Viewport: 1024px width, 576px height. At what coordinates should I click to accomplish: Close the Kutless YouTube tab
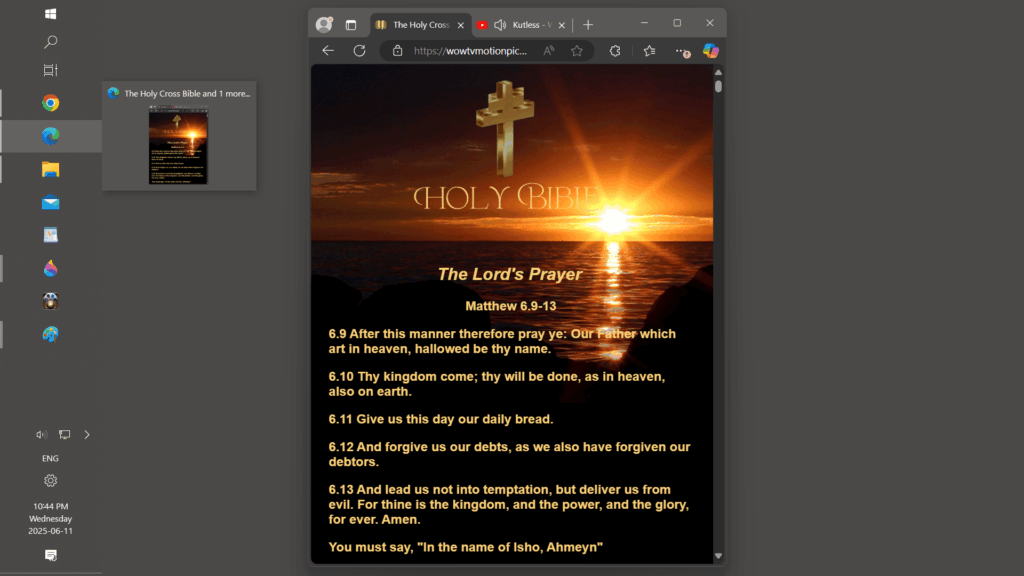pos(562,24)
